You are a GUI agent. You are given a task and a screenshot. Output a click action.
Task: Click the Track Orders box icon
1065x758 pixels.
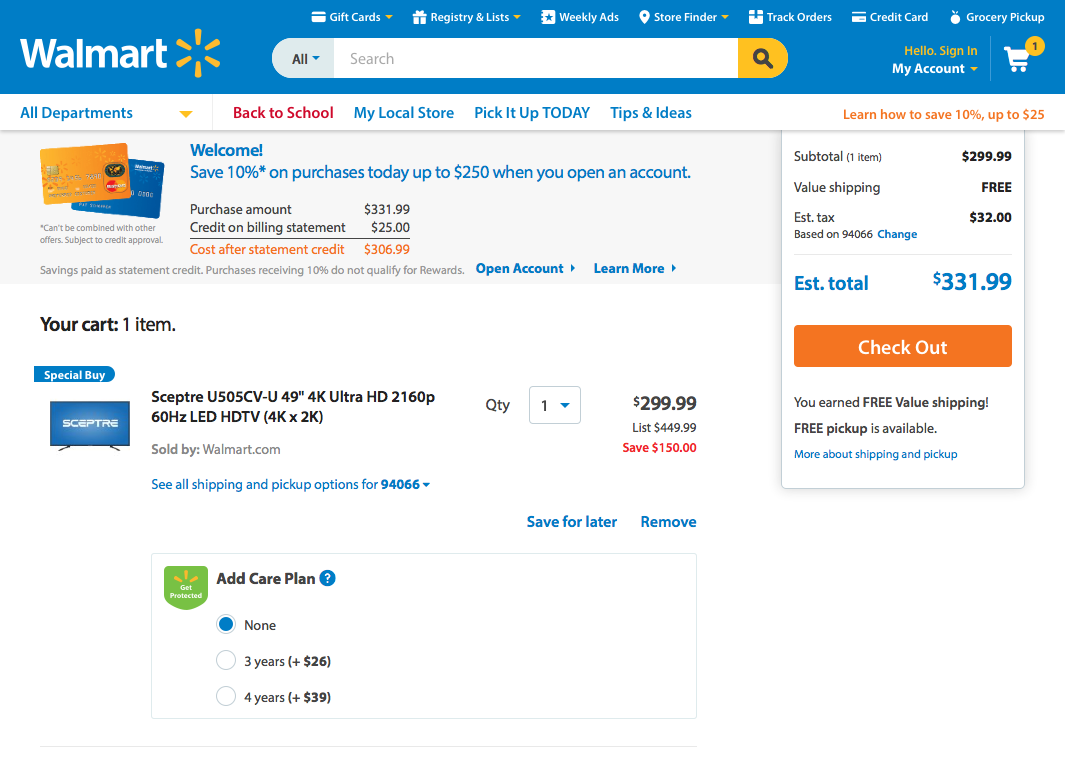[x=755, y=17]
